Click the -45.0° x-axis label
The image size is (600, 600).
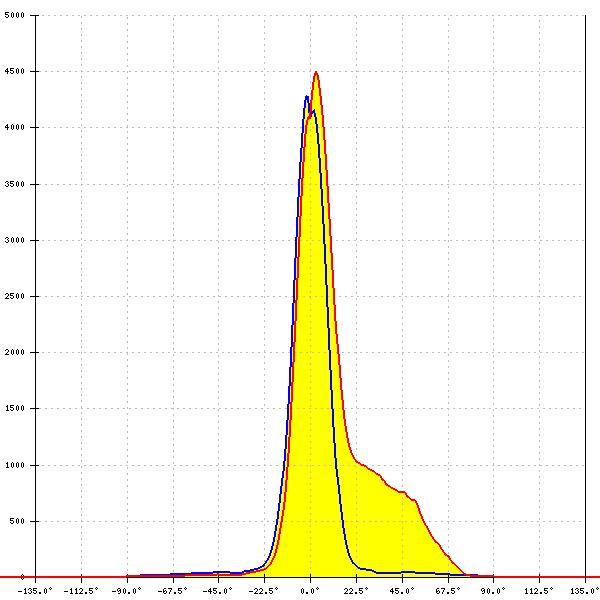click(218, 591)
